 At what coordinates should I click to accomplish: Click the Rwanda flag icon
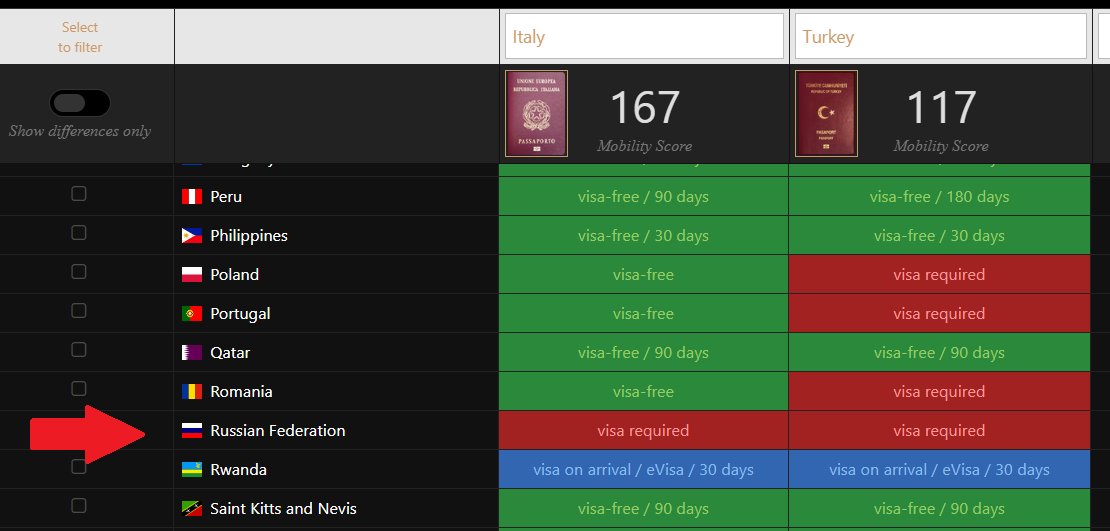[191, 470]
